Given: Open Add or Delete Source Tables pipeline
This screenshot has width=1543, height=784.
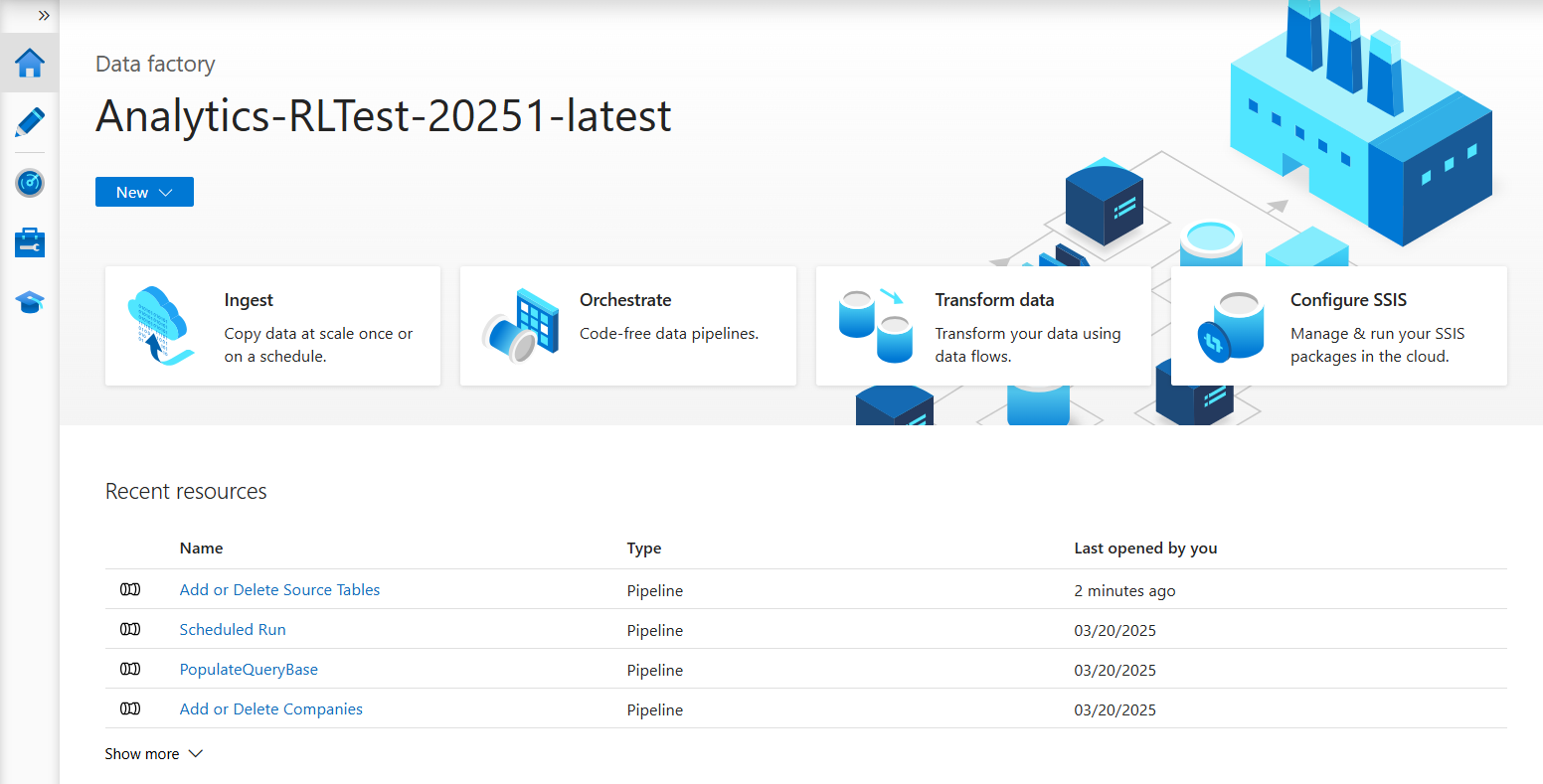Looking at the screenshot, I should [279, 590].
